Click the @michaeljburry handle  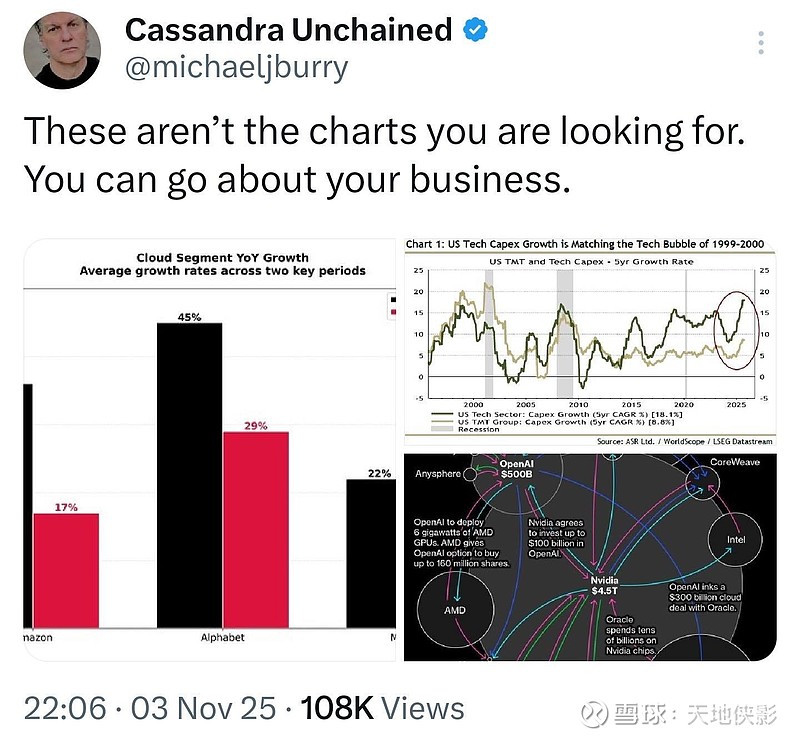236,67
